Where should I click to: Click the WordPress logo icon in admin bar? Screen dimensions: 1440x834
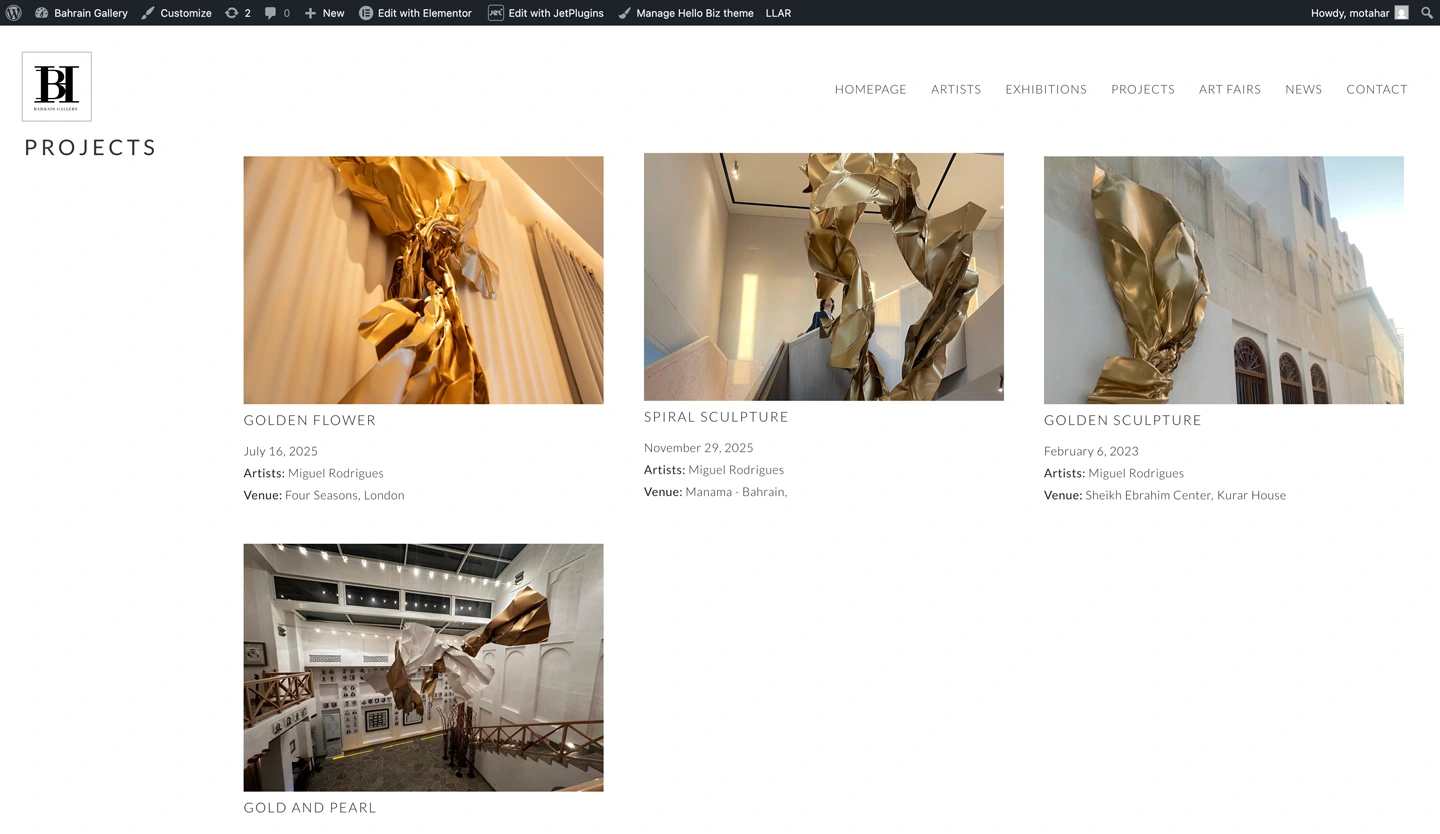14,13
